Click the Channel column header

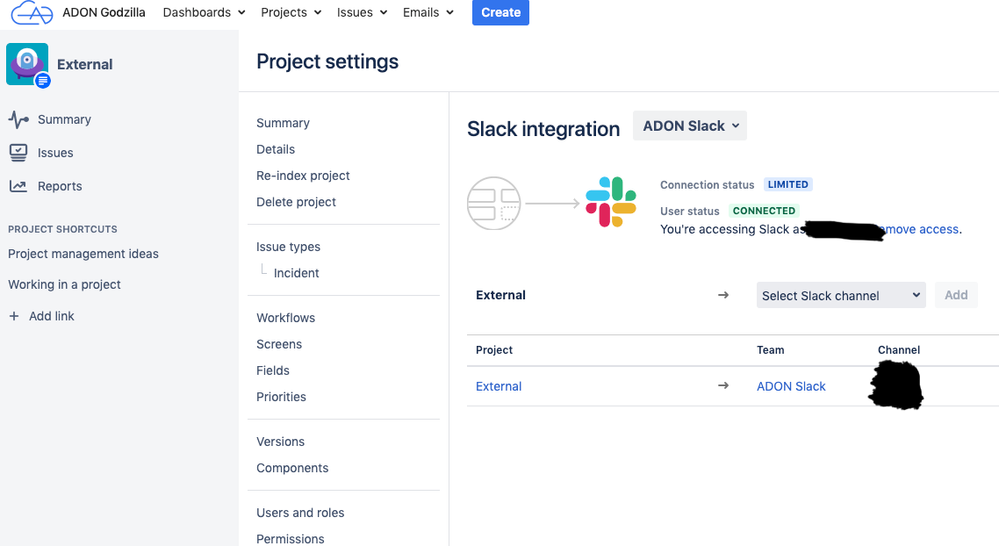[x=898, y=350]
